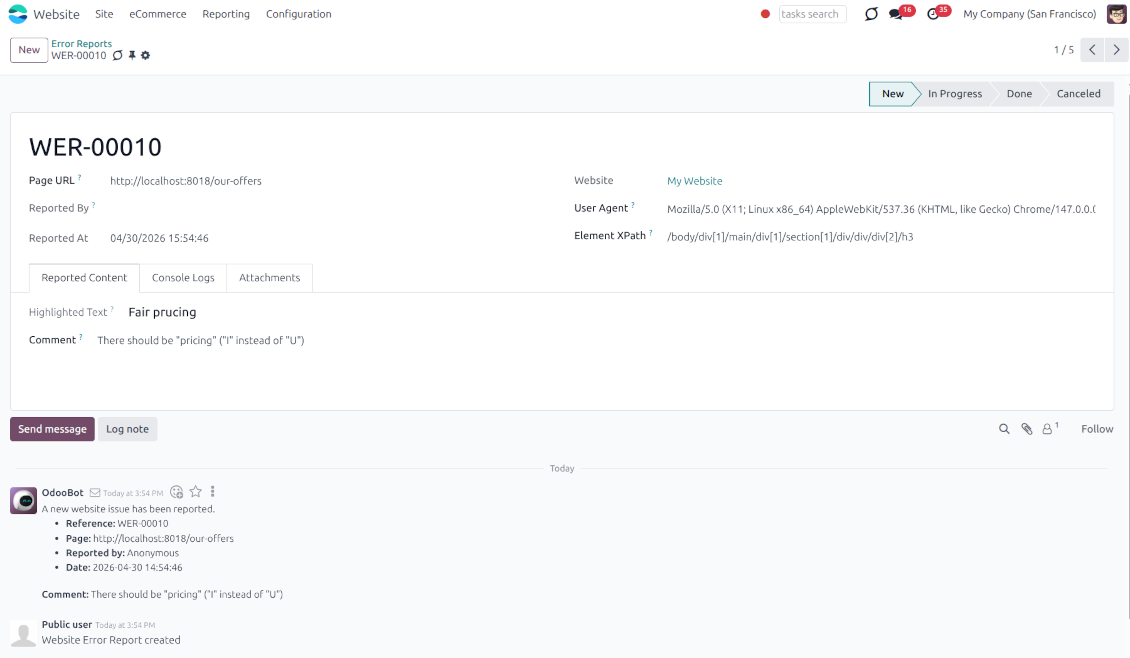
Task: Star OdooBot's message as favorite
Action: (195, 491)
